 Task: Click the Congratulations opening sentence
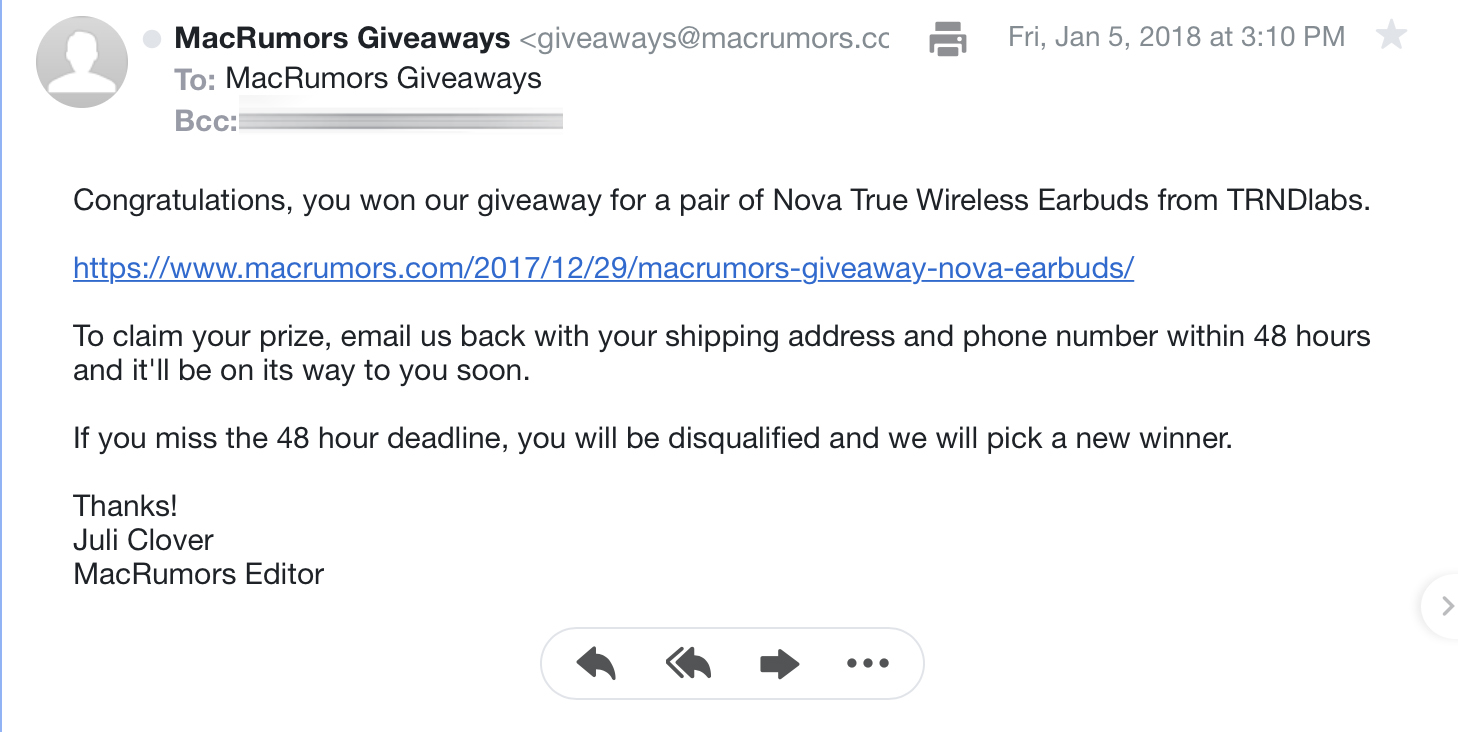722,200
